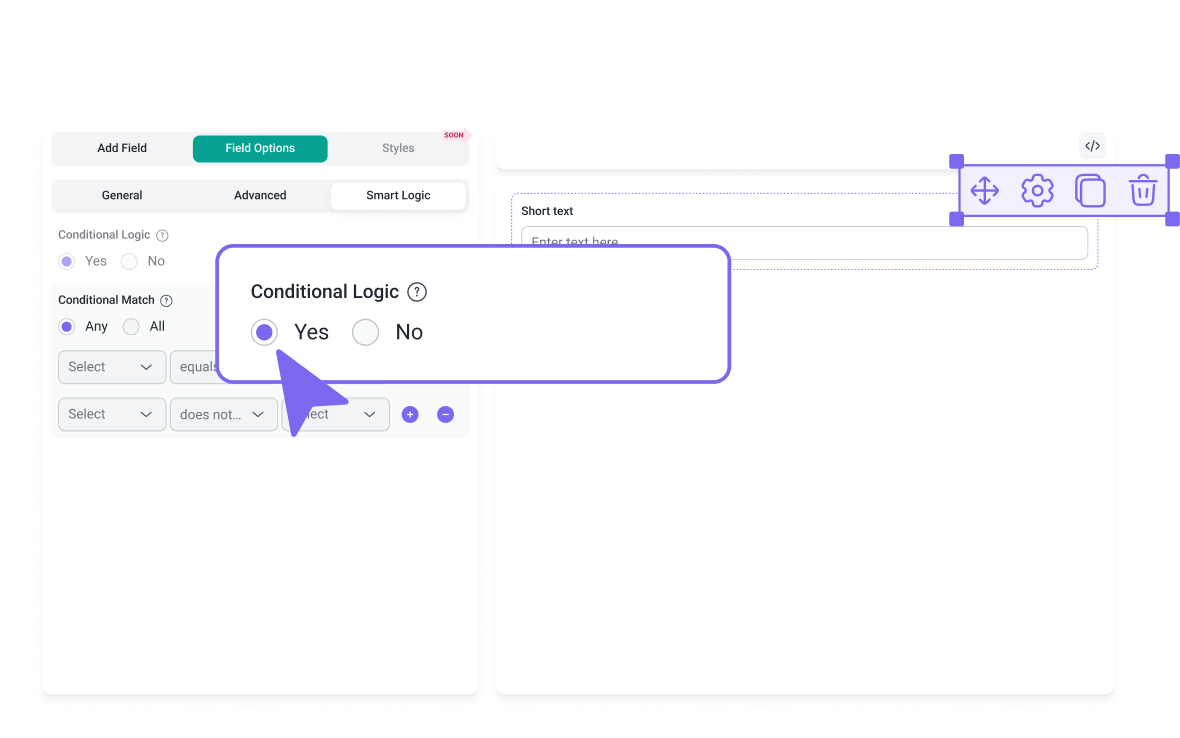Viewport: 1180px width, 738px height.
Task: Open the Styles tab
Action: click(398, 148)
